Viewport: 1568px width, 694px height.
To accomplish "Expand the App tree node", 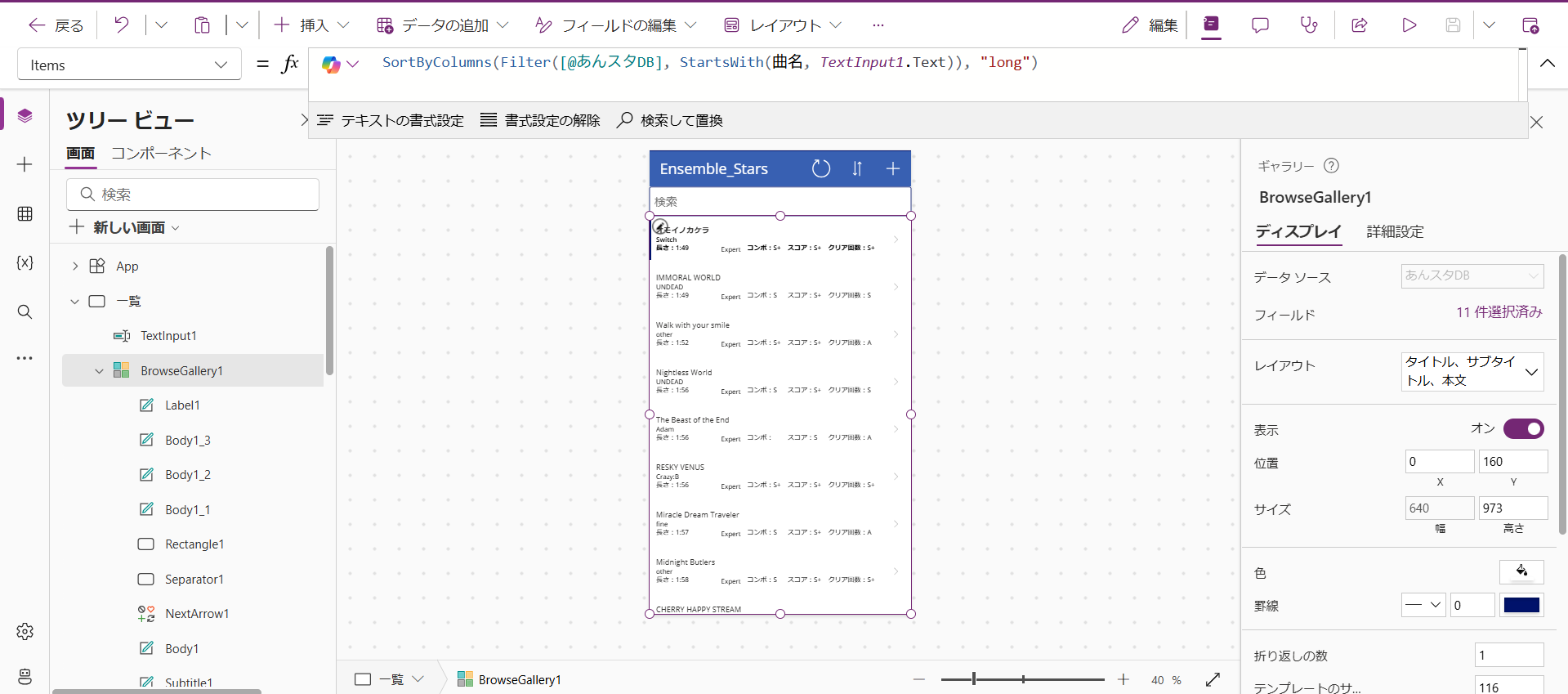I will tap(75, 266).
